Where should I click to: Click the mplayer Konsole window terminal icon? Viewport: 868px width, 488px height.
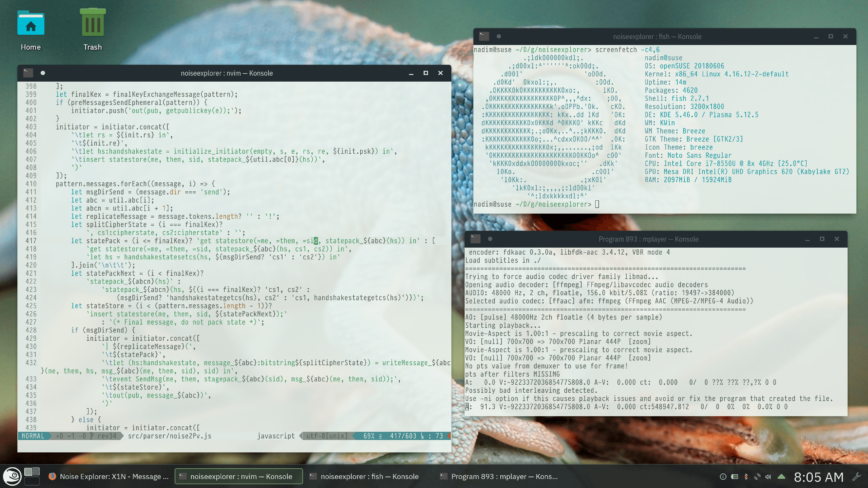[476, 240]
